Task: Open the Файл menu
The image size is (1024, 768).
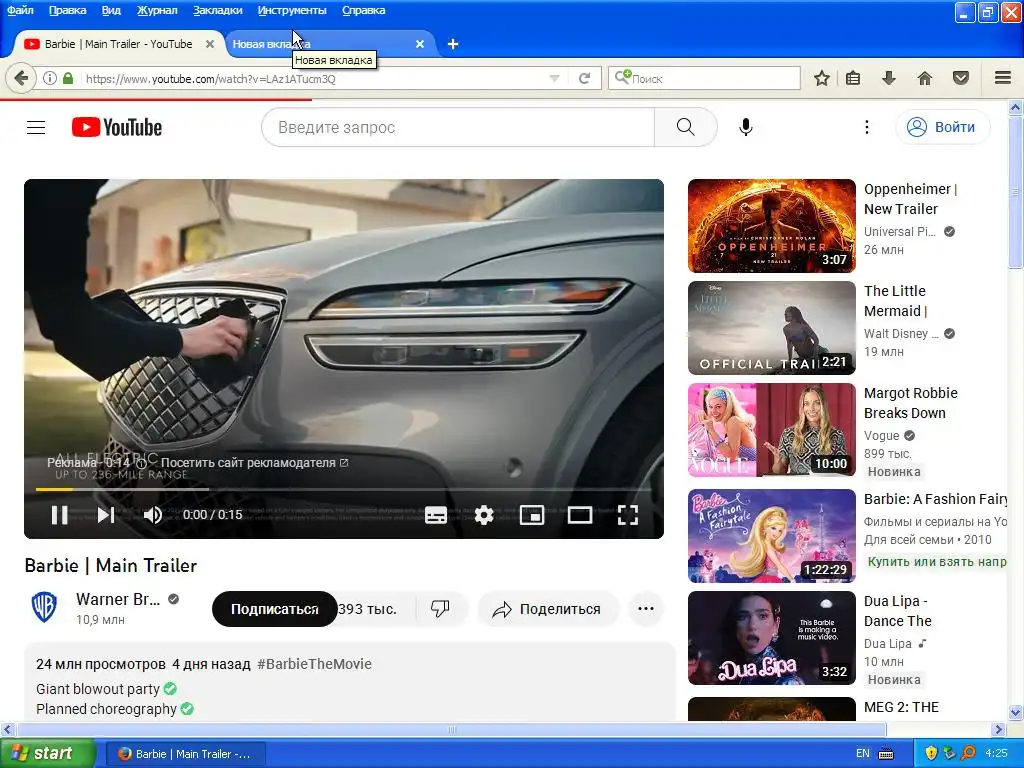Action: pos(20,10)
